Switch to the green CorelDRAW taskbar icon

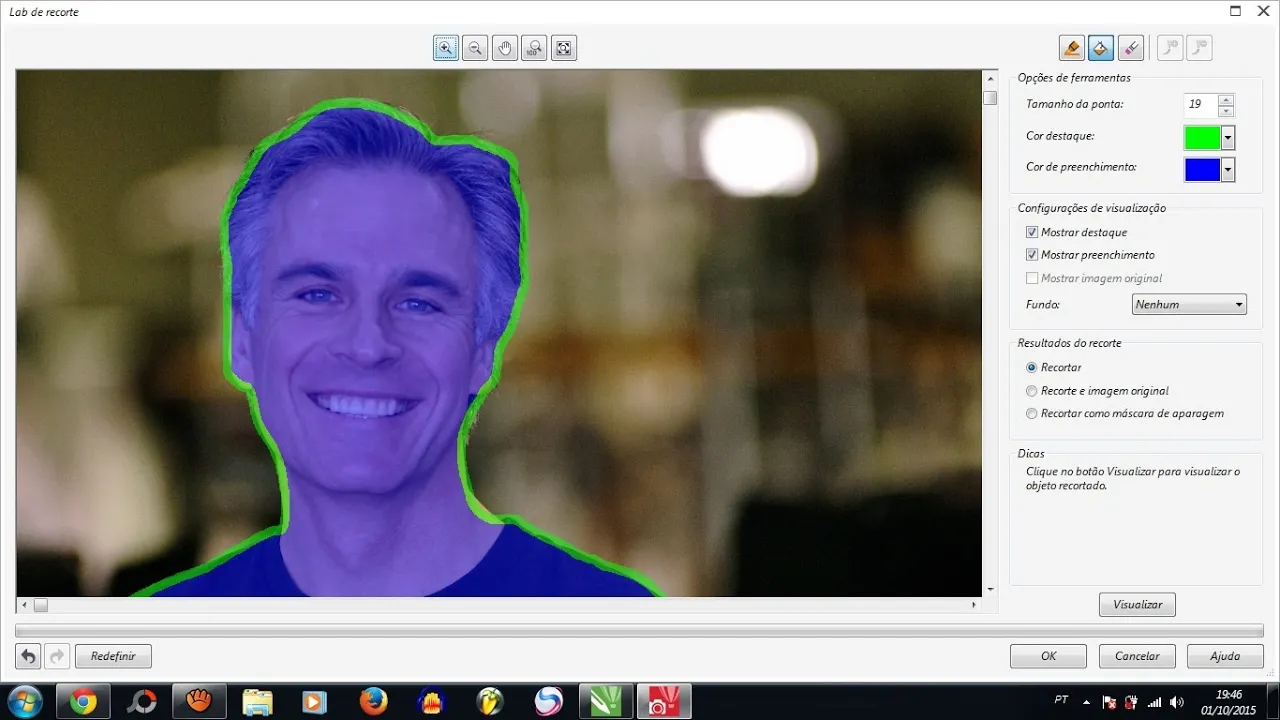(606, 702)
